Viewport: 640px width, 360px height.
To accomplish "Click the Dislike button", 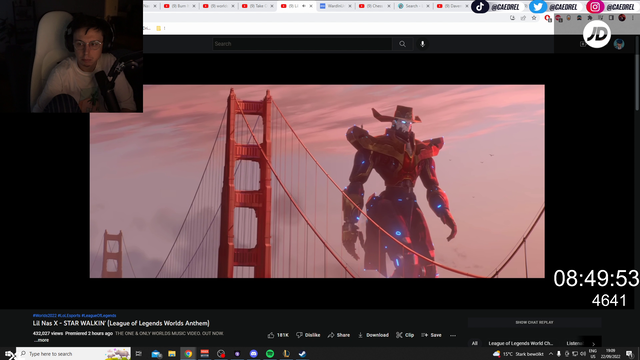I will click(308, 335).
